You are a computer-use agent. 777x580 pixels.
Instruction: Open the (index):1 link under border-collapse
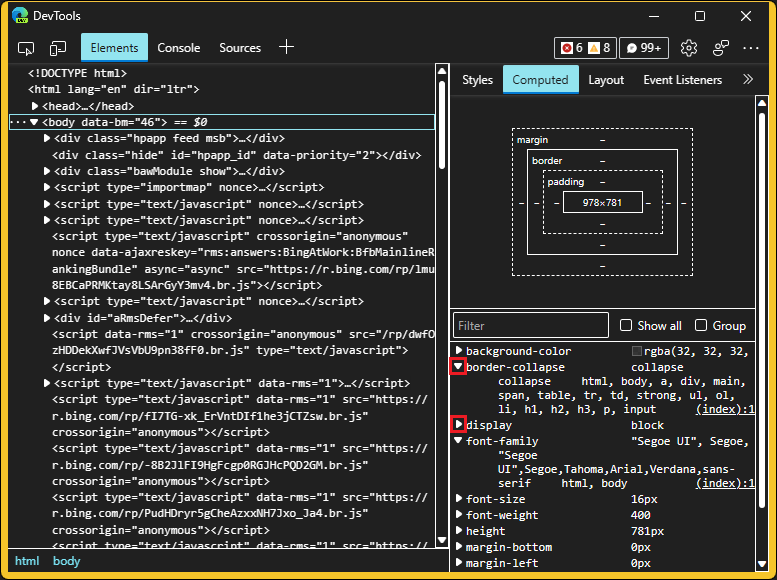pyautogui.click(x=725, y=409)
